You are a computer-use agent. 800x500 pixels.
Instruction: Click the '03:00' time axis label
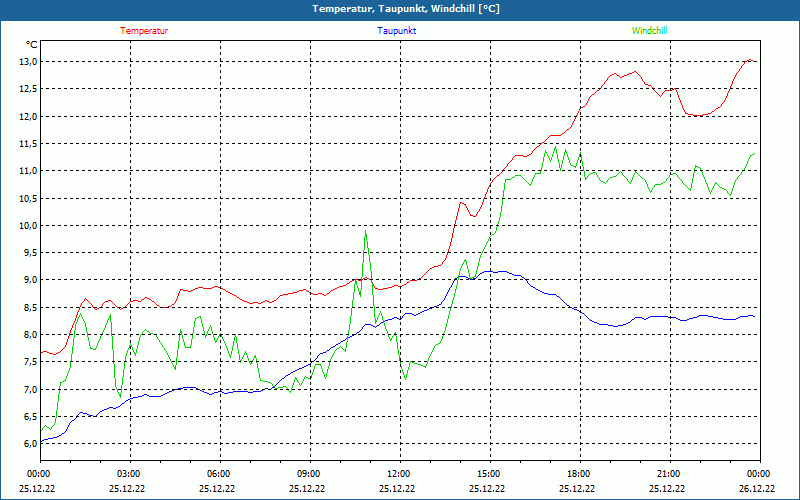pos(130,474)
